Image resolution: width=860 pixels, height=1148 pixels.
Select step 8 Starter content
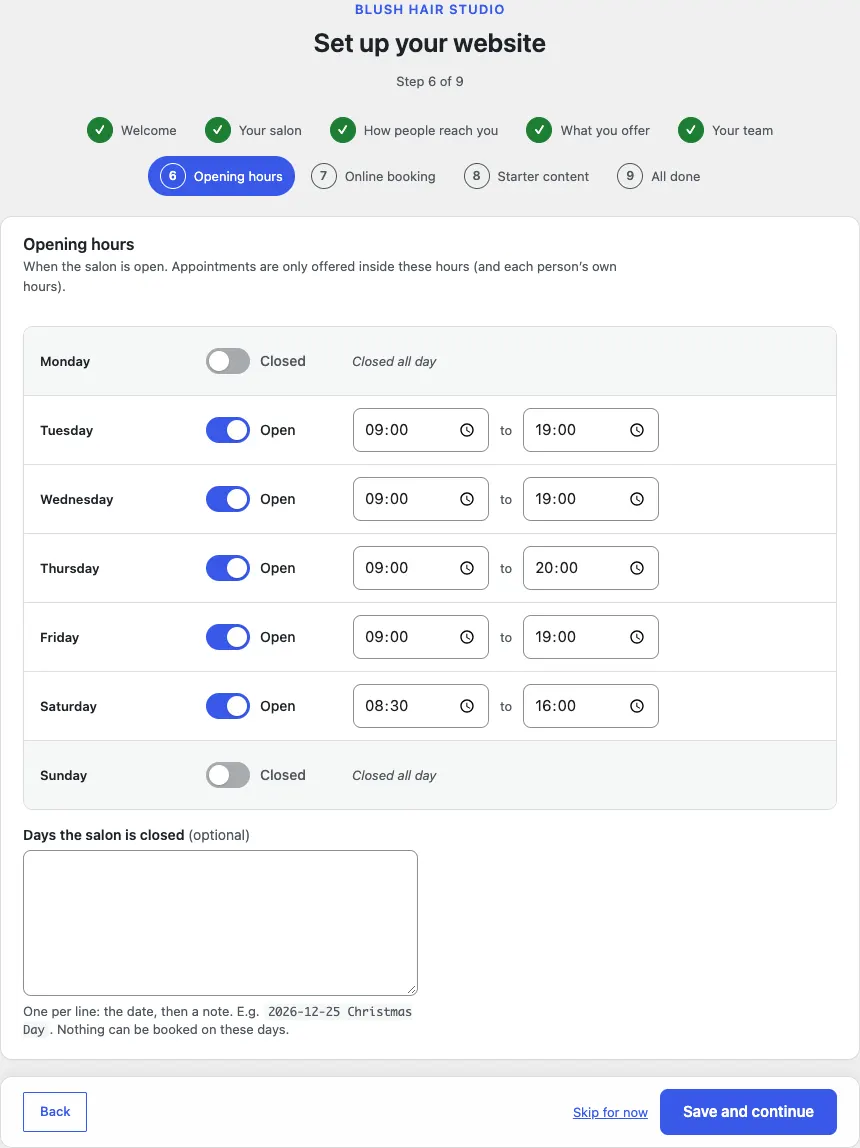pos(526,176)
